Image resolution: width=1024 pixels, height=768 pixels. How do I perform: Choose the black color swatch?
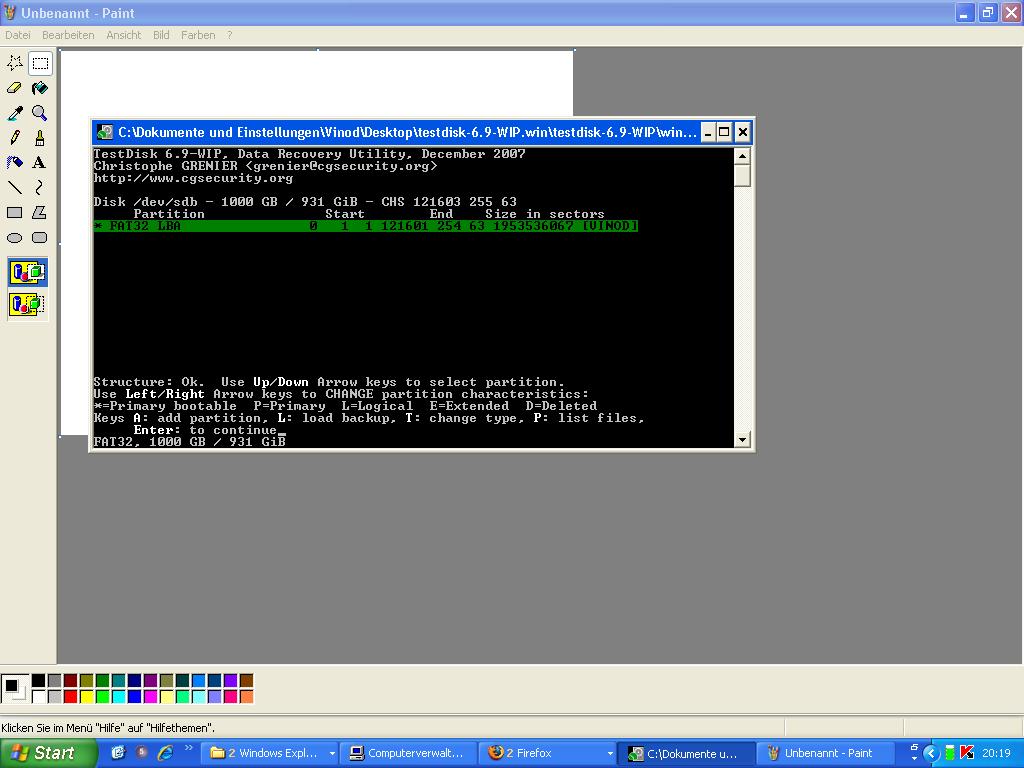pos(39,682)
